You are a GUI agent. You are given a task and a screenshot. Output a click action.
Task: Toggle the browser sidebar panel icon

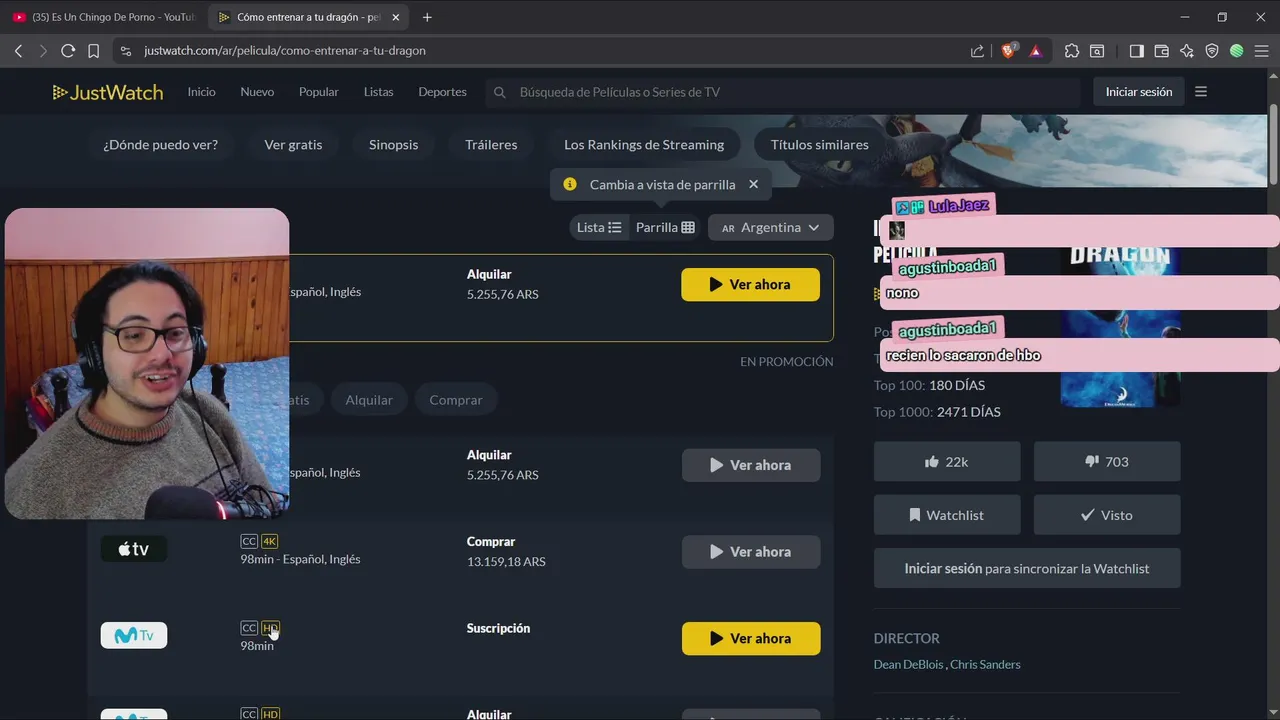pos(1137,51)
